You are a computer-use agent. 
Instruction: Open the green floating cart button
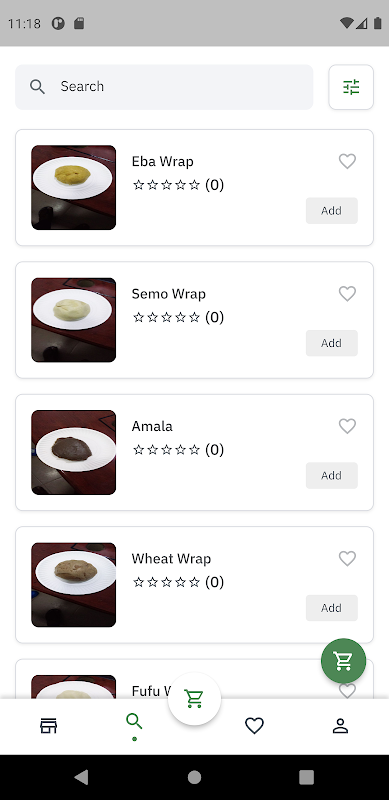pyautogui.click(x=343, y=661)
